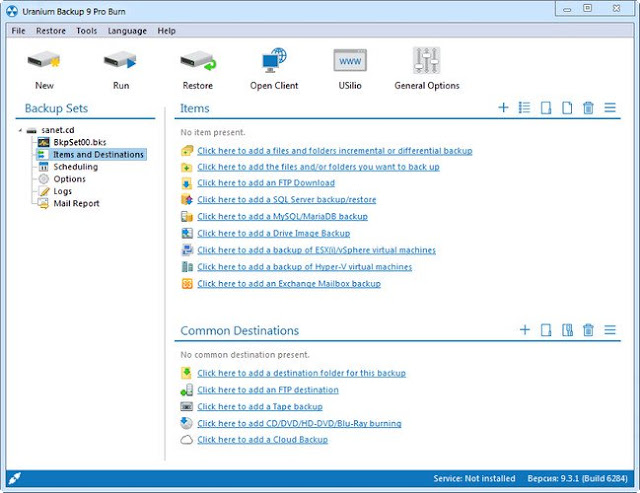Add item with Items plus icon
Screen dimensions: 640x493
503,108
